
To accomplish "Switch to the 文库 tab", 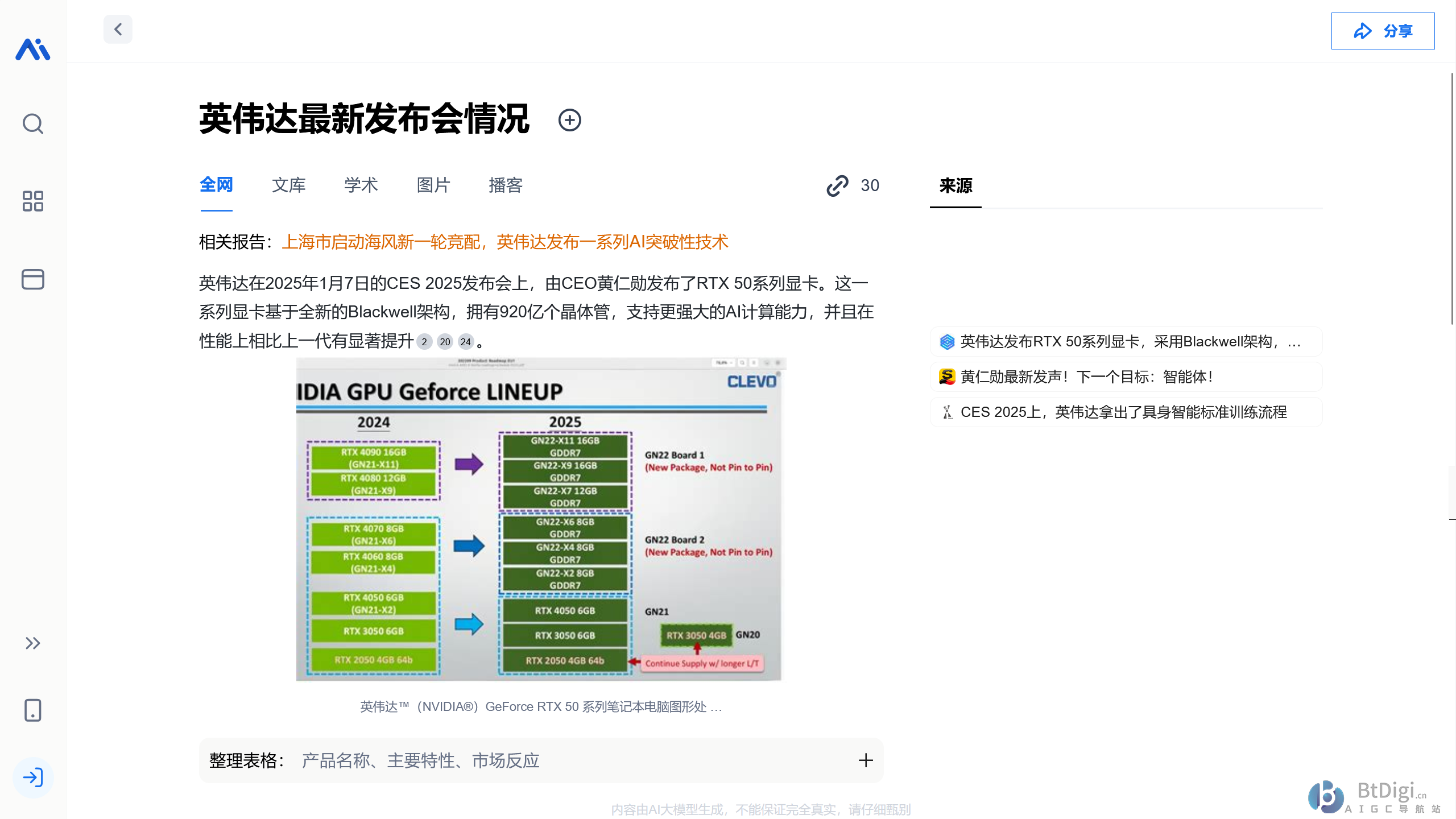I will click(x=288, y=185).
